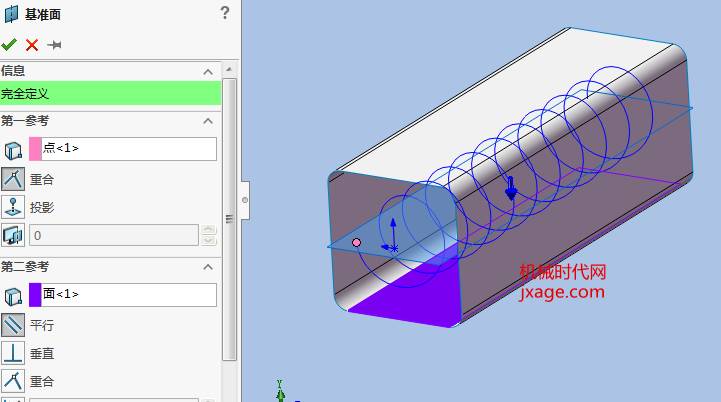Increase the value with the stepper up arrow
The image size is (721, 402).
208,230
